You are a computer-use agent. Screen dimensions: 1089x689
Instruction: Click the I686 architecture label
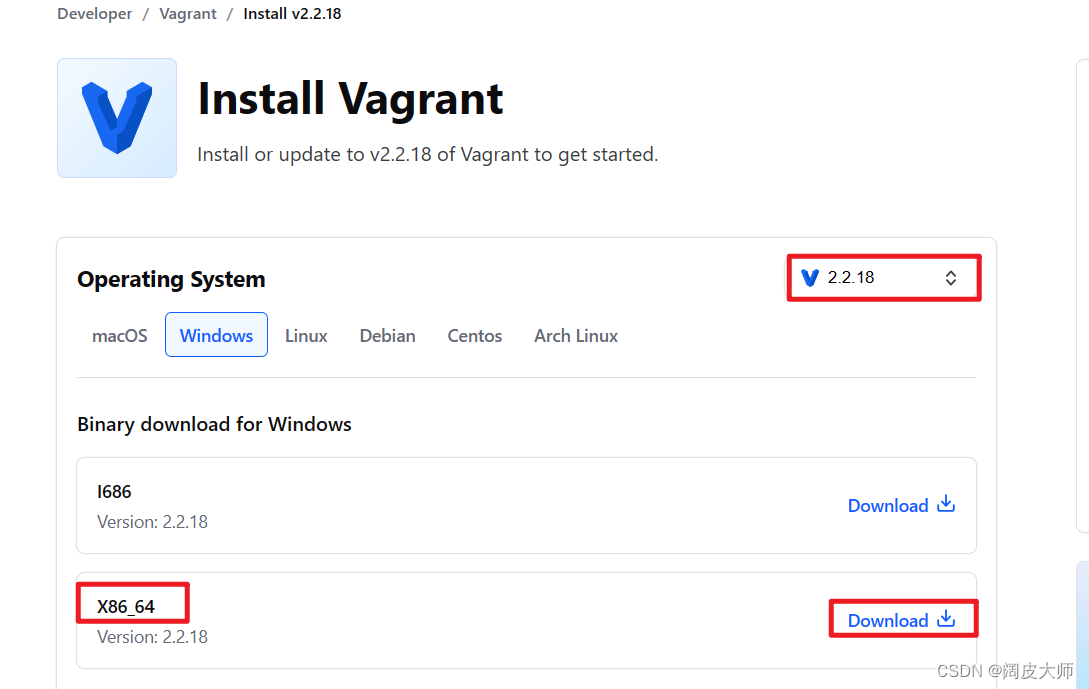tap(114, 492)
